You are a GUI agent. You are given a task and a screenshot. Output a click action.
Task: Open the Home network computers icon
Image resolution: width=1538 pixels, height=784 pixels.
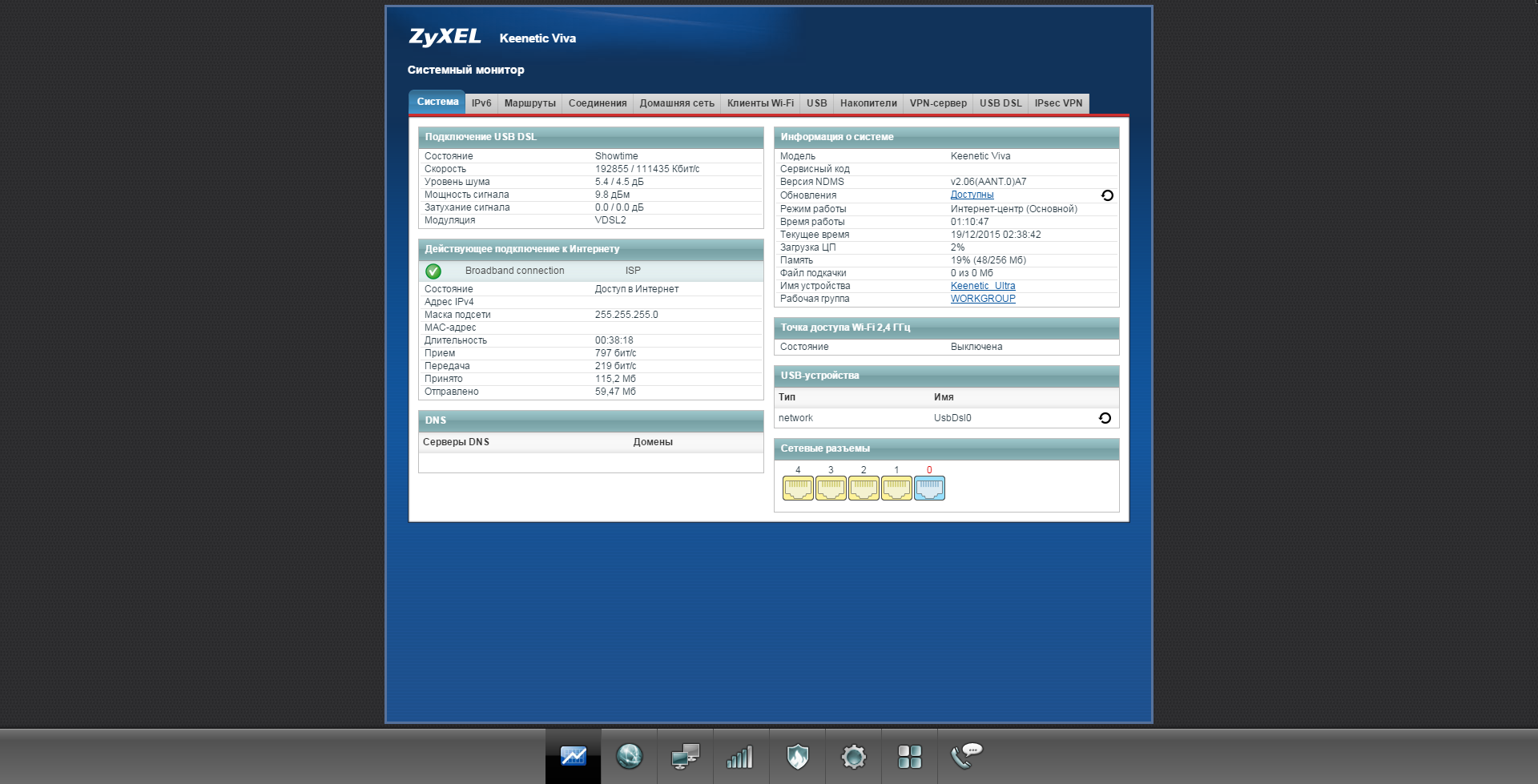click(x=686, y=756)
